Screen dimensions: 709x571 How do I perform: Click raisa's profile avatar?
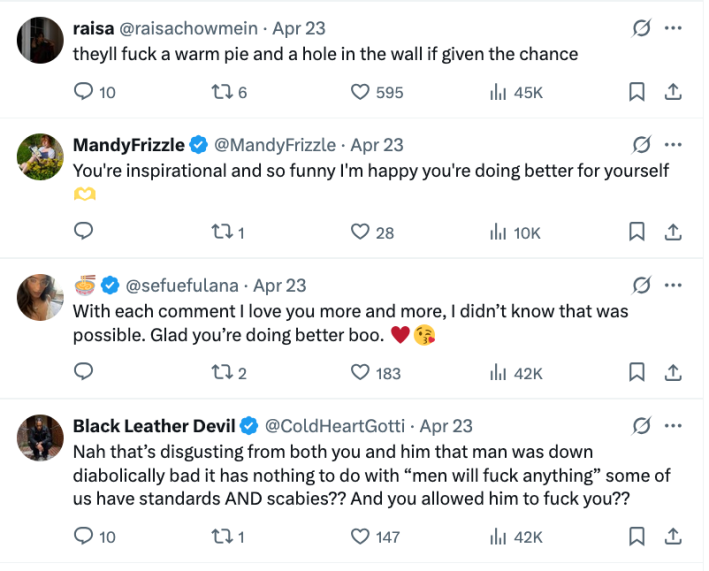pyautogui.click(x=41, y=40)
